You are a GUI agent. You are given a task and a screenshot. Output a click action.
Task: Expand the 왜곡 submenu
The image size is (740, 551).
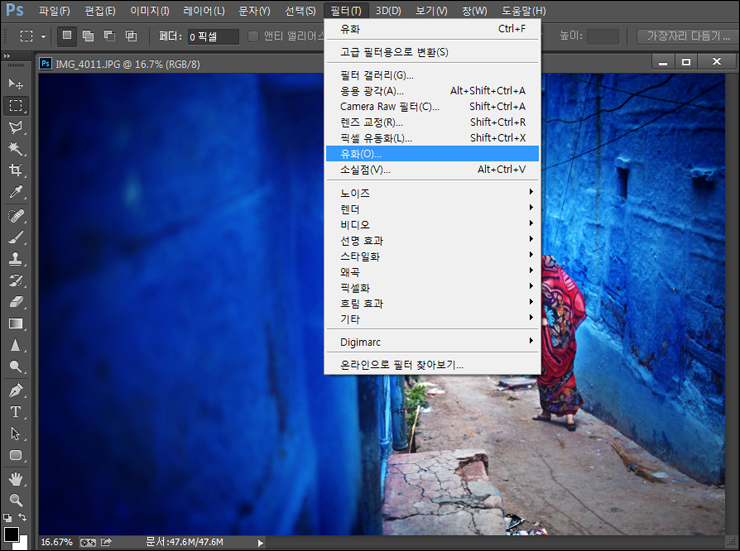click(432, 272)
